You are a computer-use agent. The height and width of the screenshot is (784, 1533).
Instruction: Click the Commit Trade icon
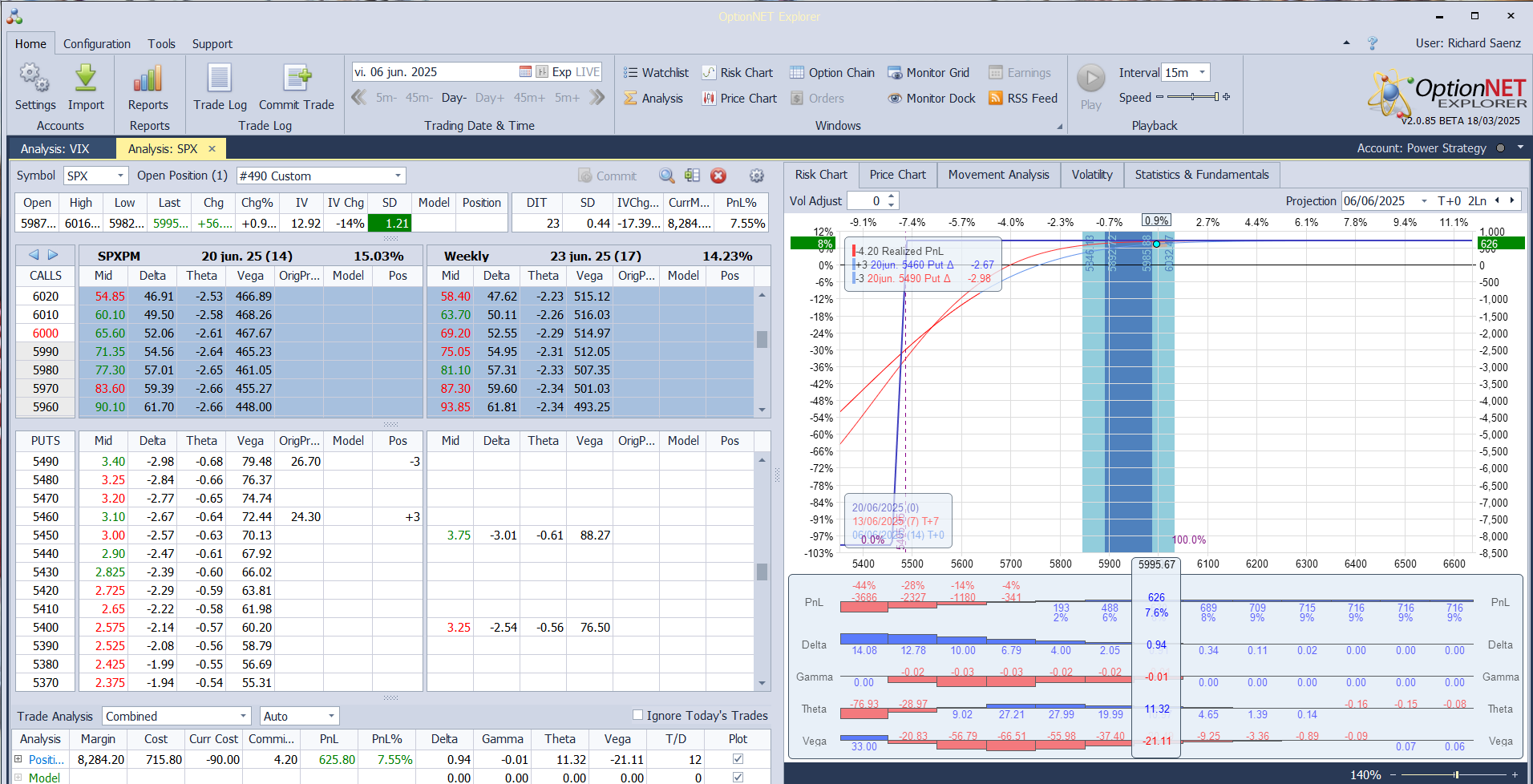point(297,79)
